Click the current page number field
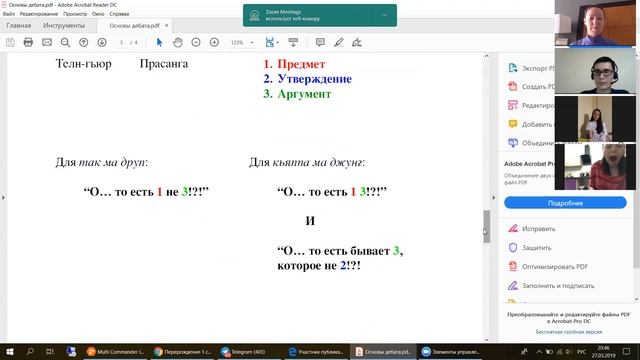Image resolution: width=640 pixels, height=360 pixels. coord(121,42)
